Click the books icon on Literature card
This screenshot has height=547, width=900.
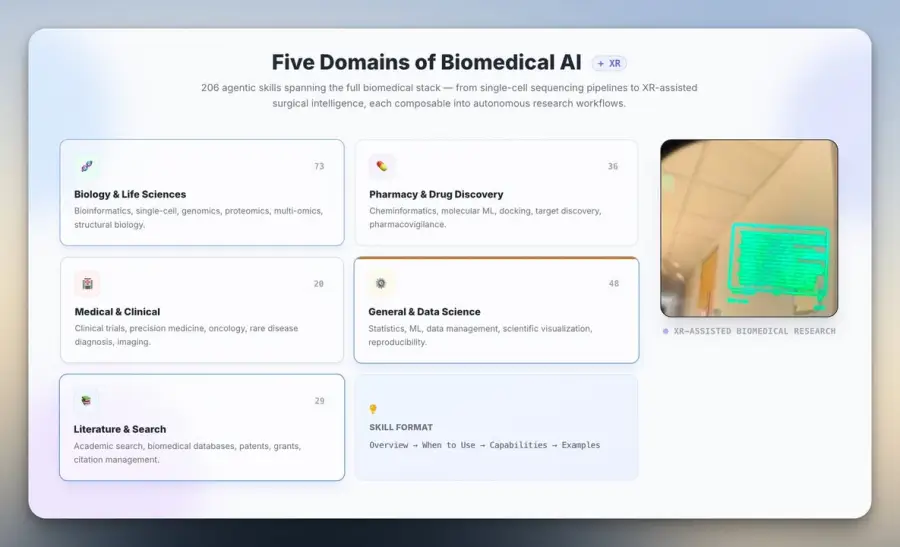coord(86,401)
